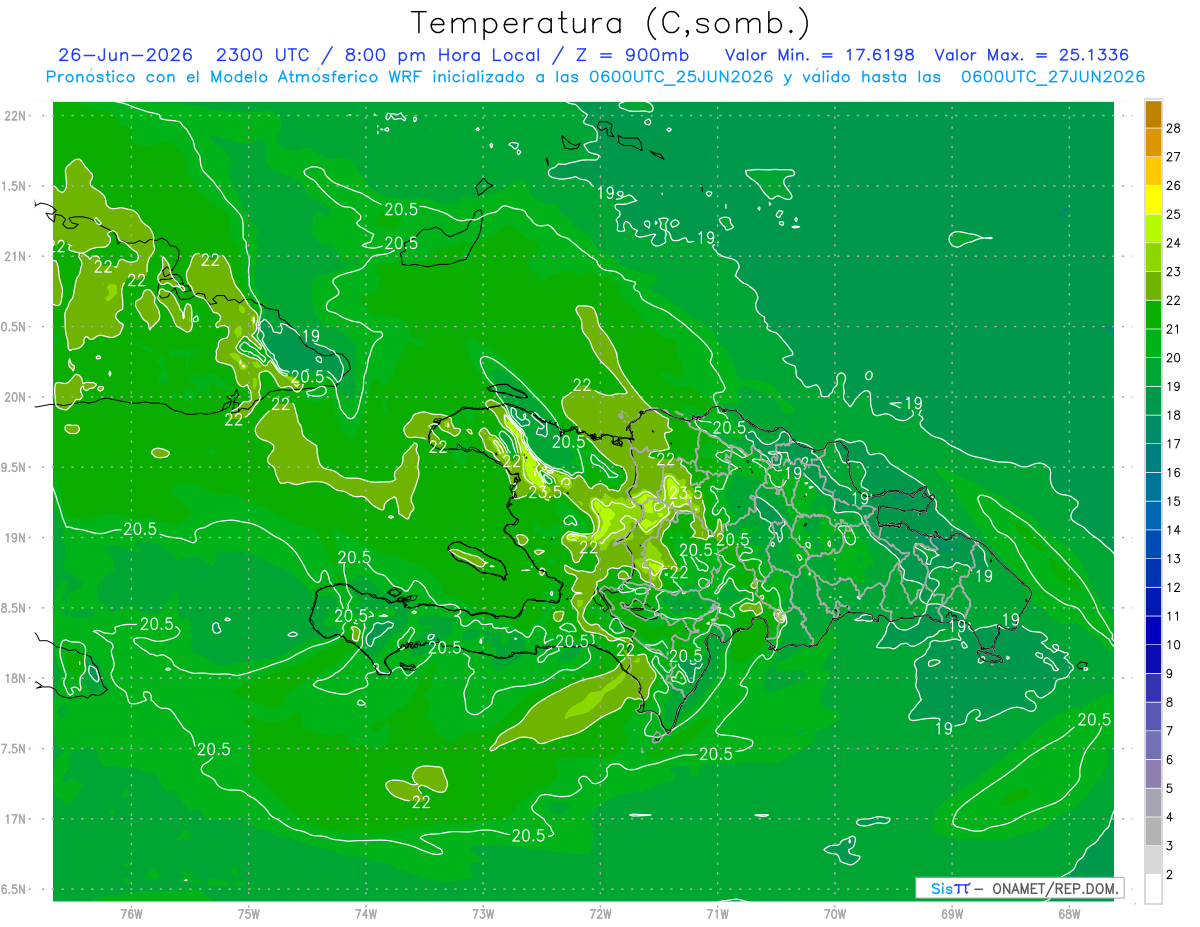Viewport: 1200px width, 927px height.
Task: Click the "4" color scale label
Action: [1170, 817]
